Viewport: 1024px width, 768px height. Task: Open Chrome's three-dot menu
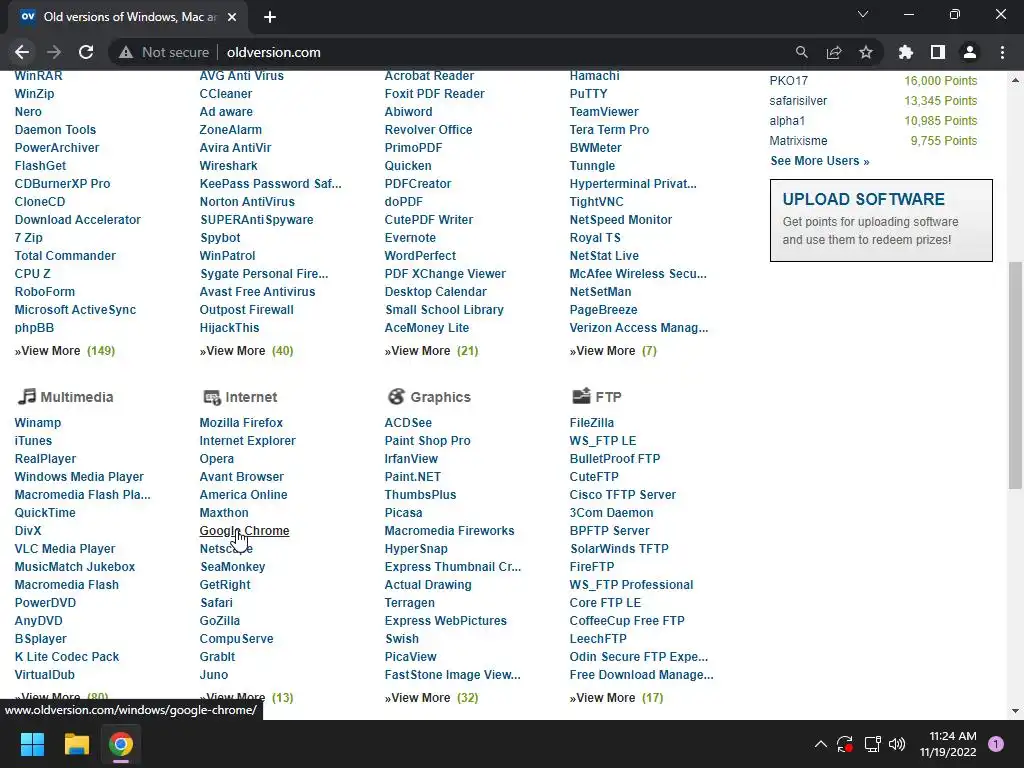(1002, 52)
